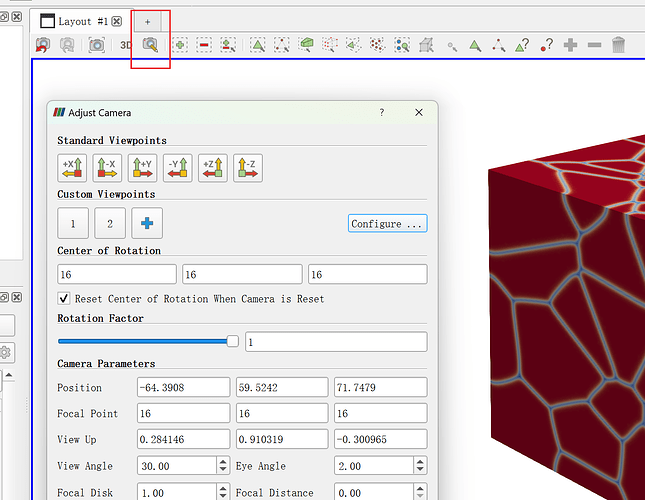Click second Center of Rotation field
Viewport: 645px width, 500px height.
242,274
